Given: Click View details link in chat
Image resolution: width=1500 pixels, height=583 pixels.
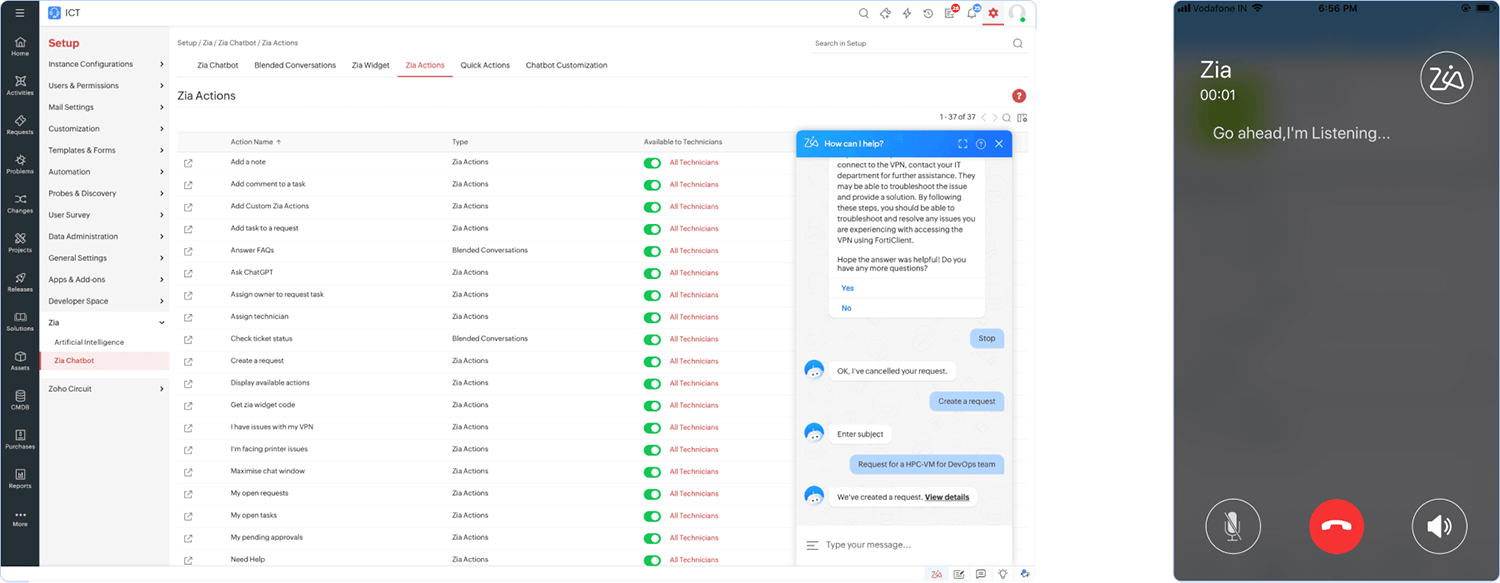Looking at the screenshot, I should (x=947, y=497).
